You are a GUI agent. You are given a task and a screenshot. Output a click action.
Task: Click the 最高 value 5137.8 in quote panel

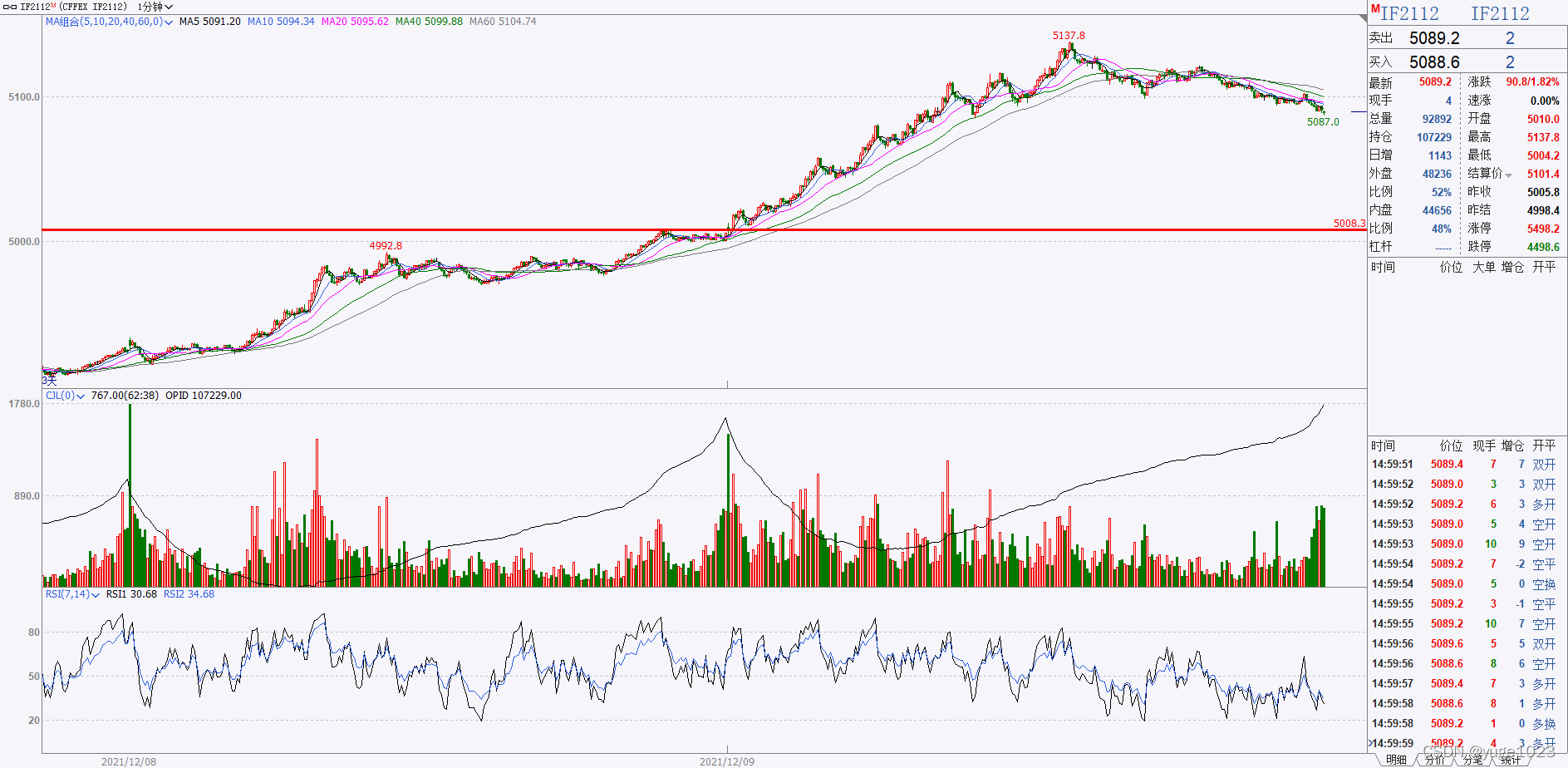(x=1543, y=137)
